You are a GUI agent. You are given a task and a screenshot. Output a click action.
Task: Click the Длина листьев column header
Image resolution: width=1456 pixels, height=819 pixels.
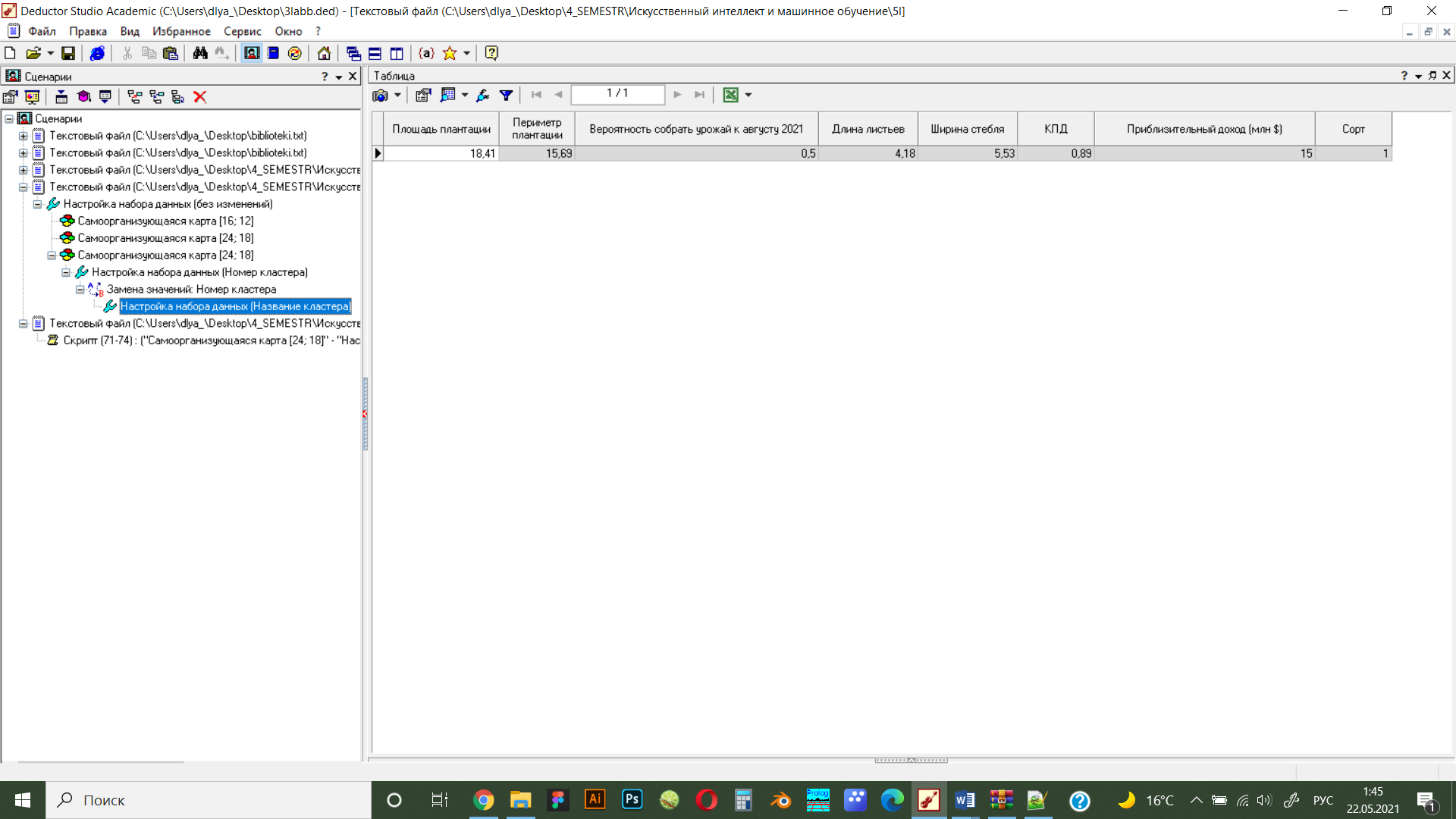868,129
